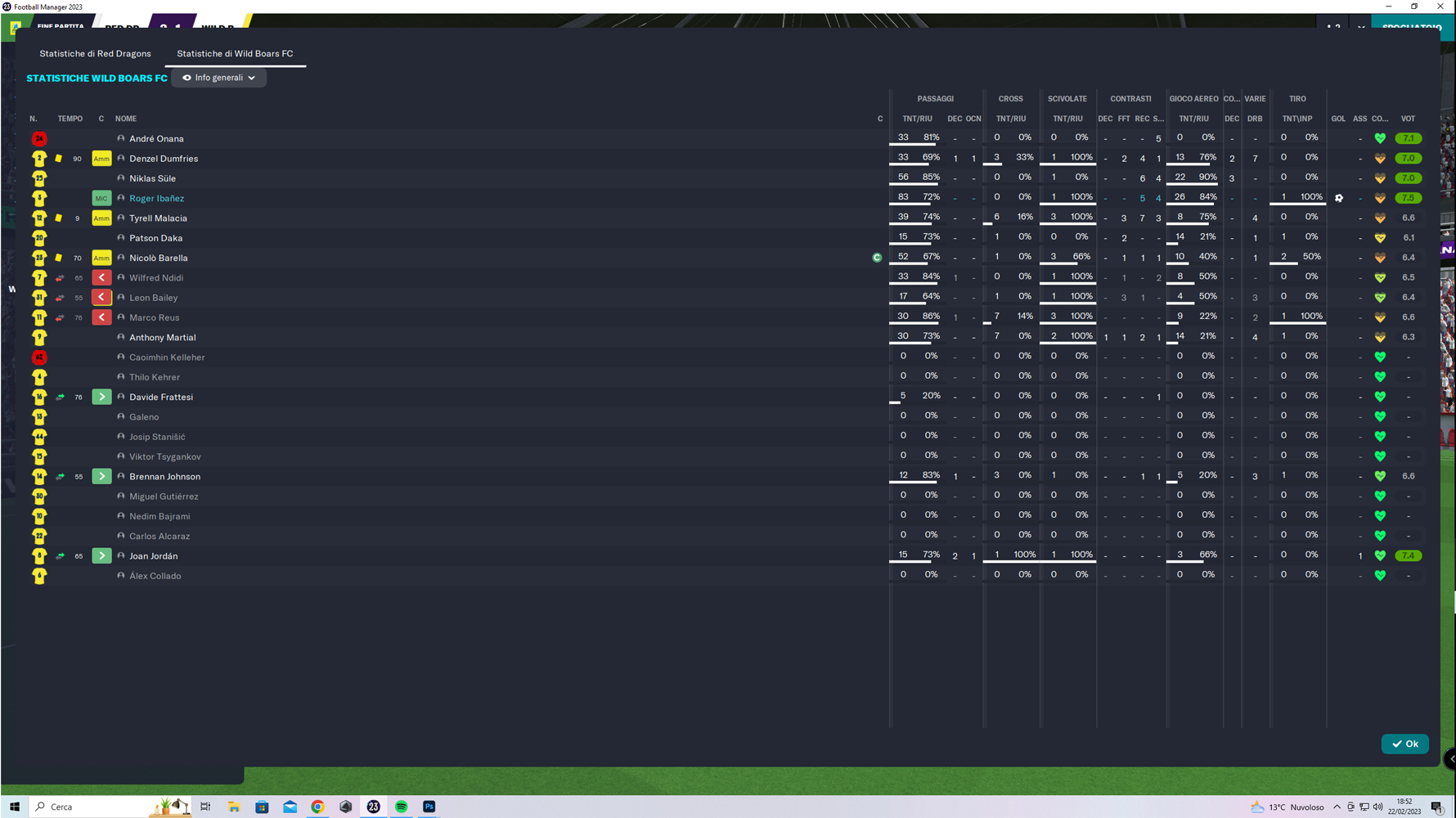Image resolution: width=1456 pixels, height=818 pixels.
Task: Open the Info generali view dropdown
Action: click(x=218, y=78)
